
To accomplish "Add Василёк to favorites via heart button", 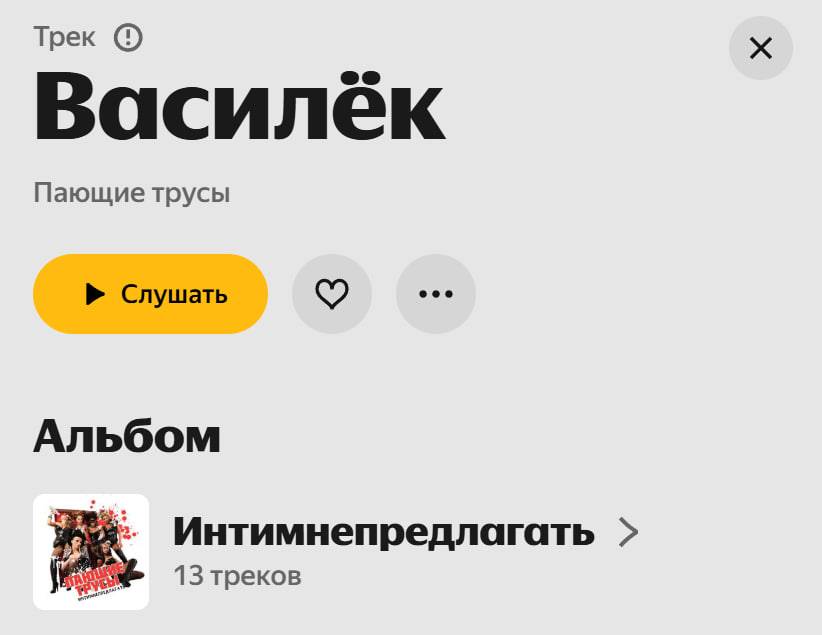I will (332, 294).
